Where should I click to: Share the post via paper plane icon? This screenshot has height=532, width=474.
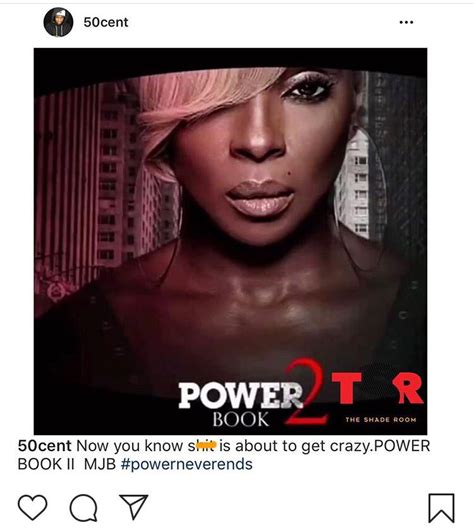(x=133, y=507)
